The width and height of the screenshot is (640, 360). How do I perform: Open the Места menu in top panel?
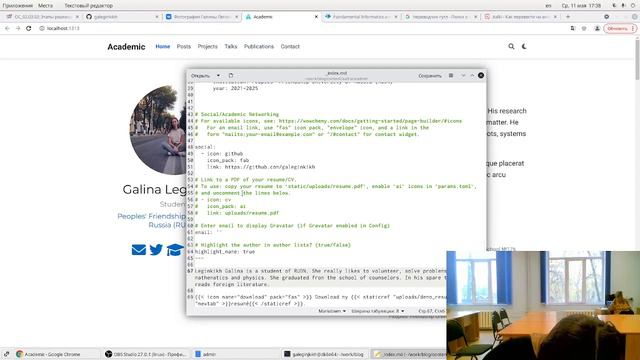coord(45,6)
